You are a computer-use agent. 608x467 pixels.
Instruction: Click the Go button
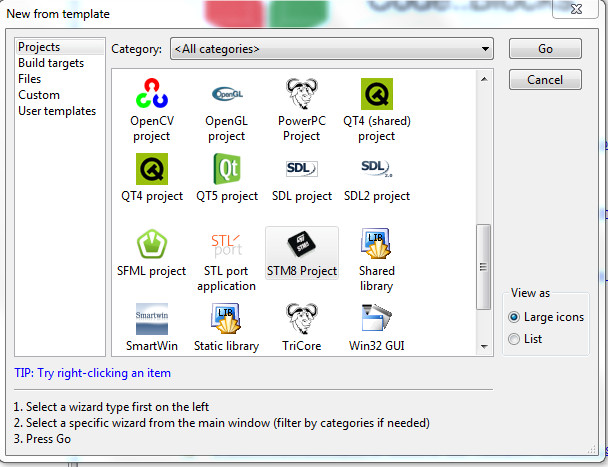(545, 49)
